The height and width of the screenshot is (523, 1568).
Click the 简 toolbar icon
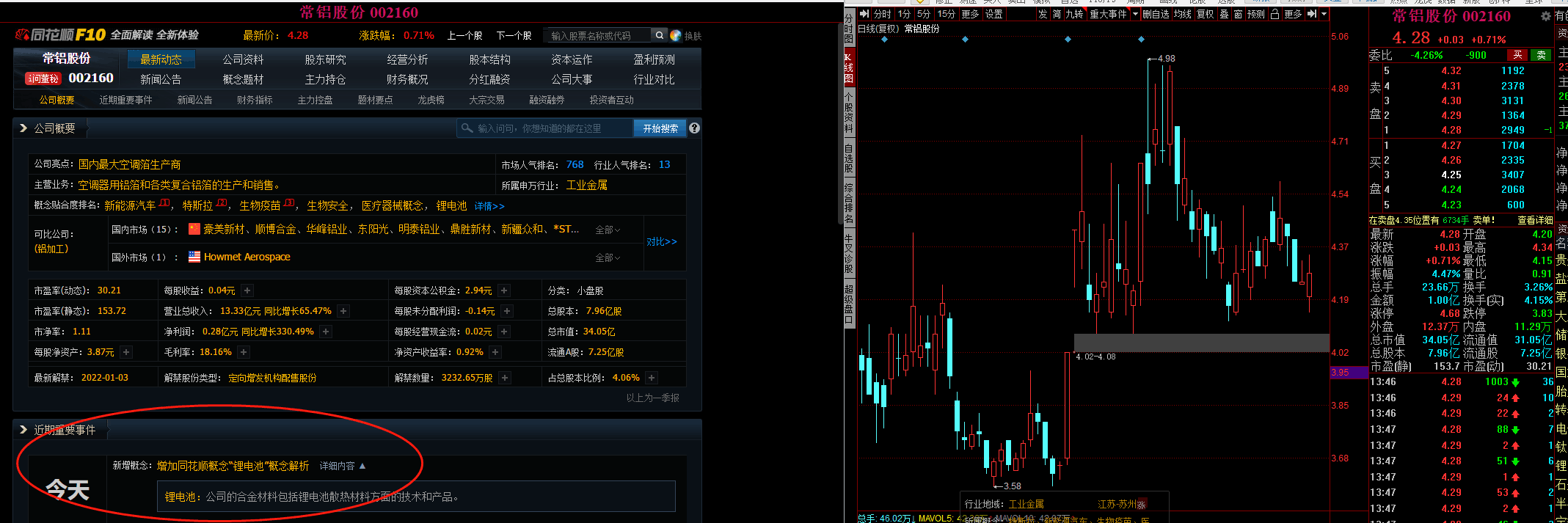(x=1057, y=14)
